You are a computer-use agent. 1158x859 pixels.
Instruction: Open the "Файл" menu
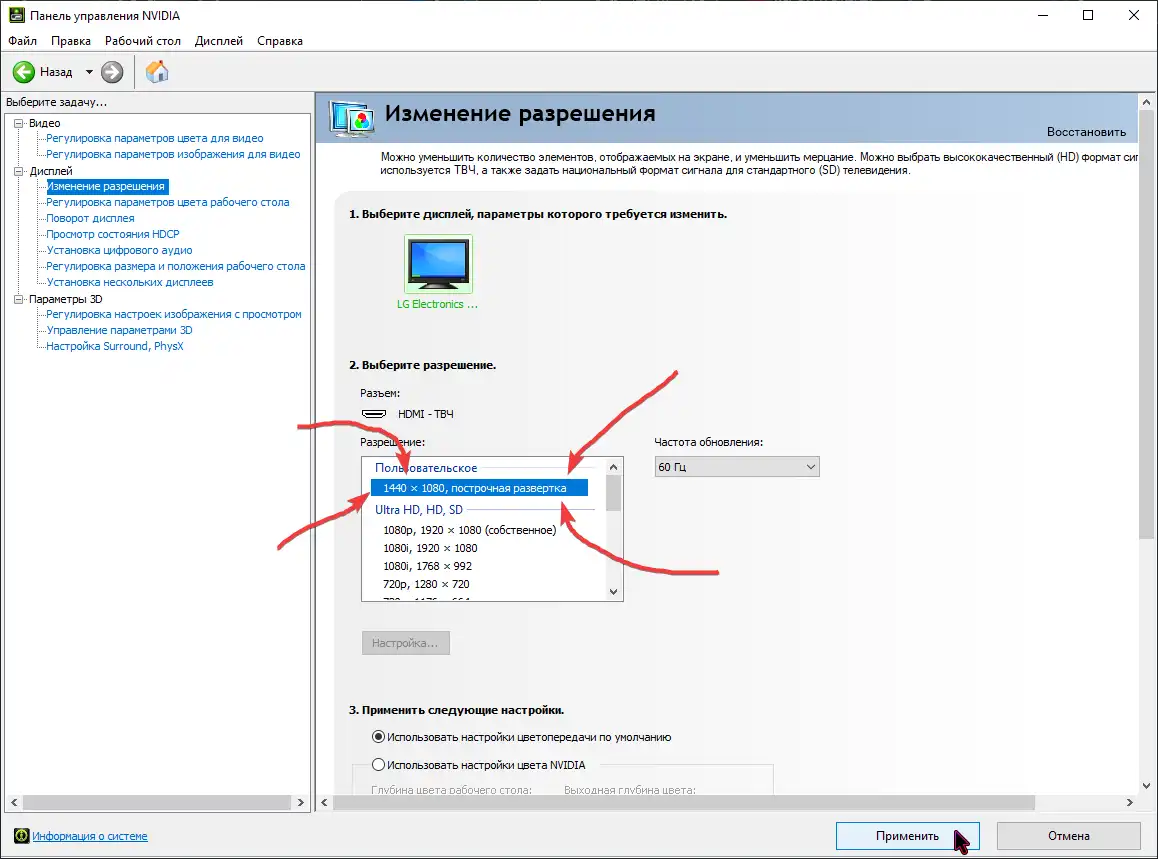[x=22, y=41]
